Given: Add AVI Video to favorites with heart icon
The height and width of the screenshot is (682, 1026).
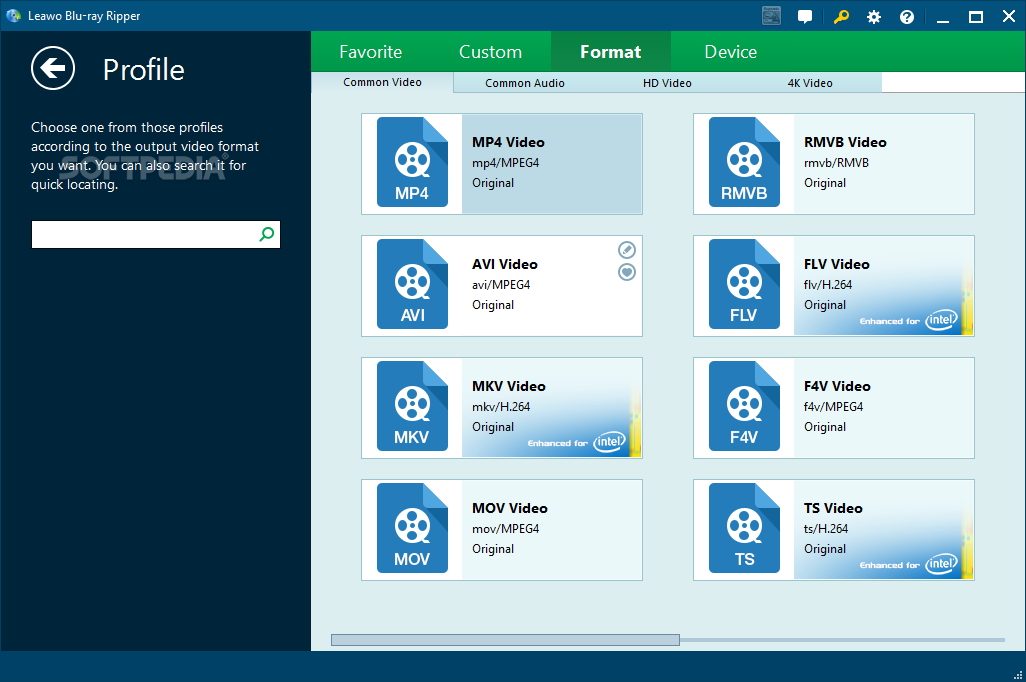Looking at the screenshot, I should coord(627,272).
